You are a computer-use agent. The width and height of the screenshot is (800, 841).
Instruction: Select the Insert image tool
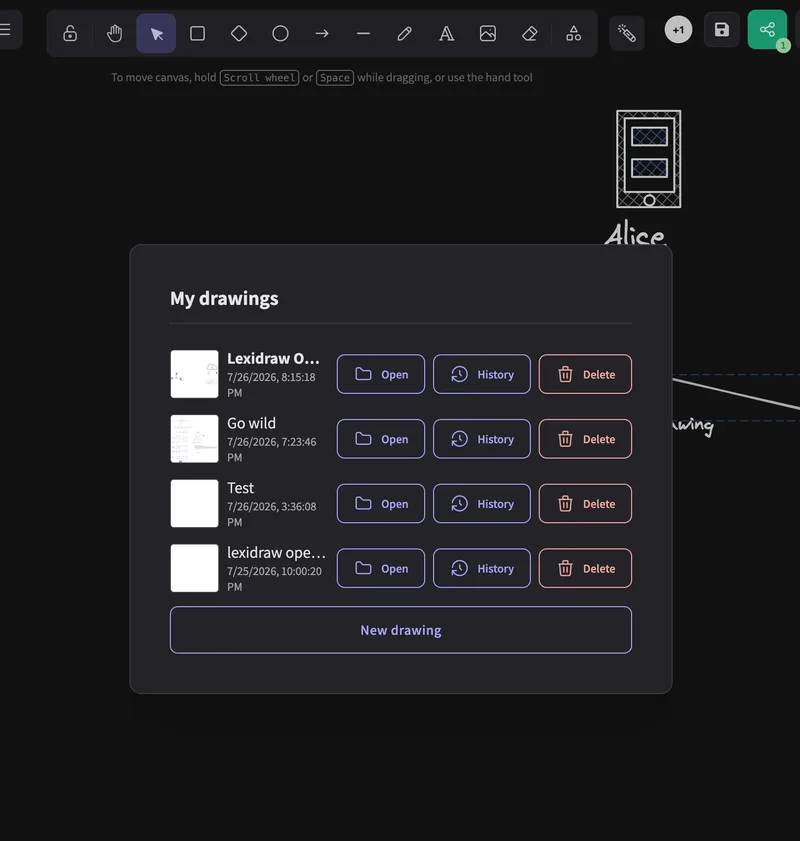(488, 34)
